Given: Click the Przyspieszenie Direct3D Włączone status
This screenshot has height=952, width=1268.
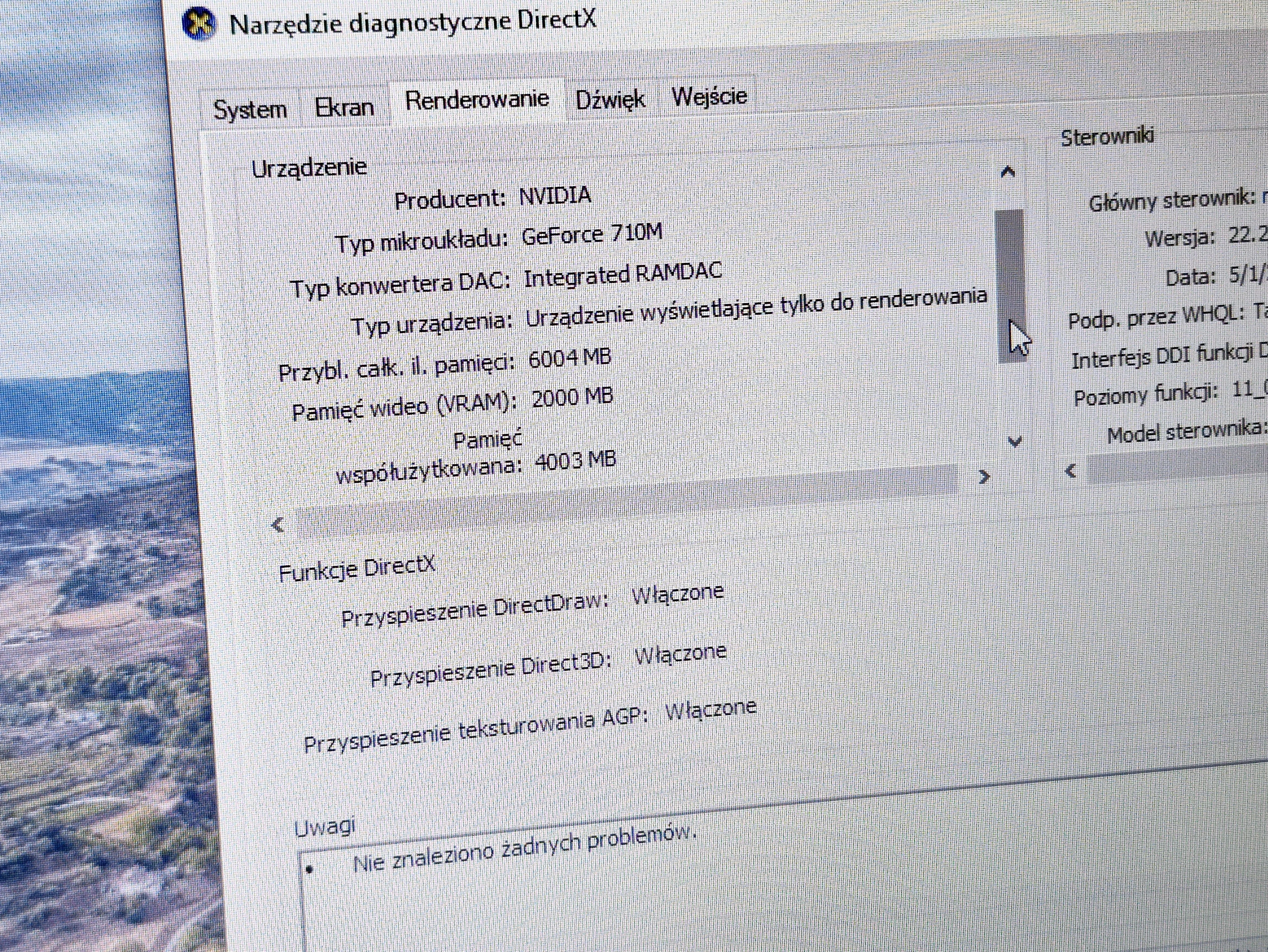Looking at the screenshot, I should point(680,653).
